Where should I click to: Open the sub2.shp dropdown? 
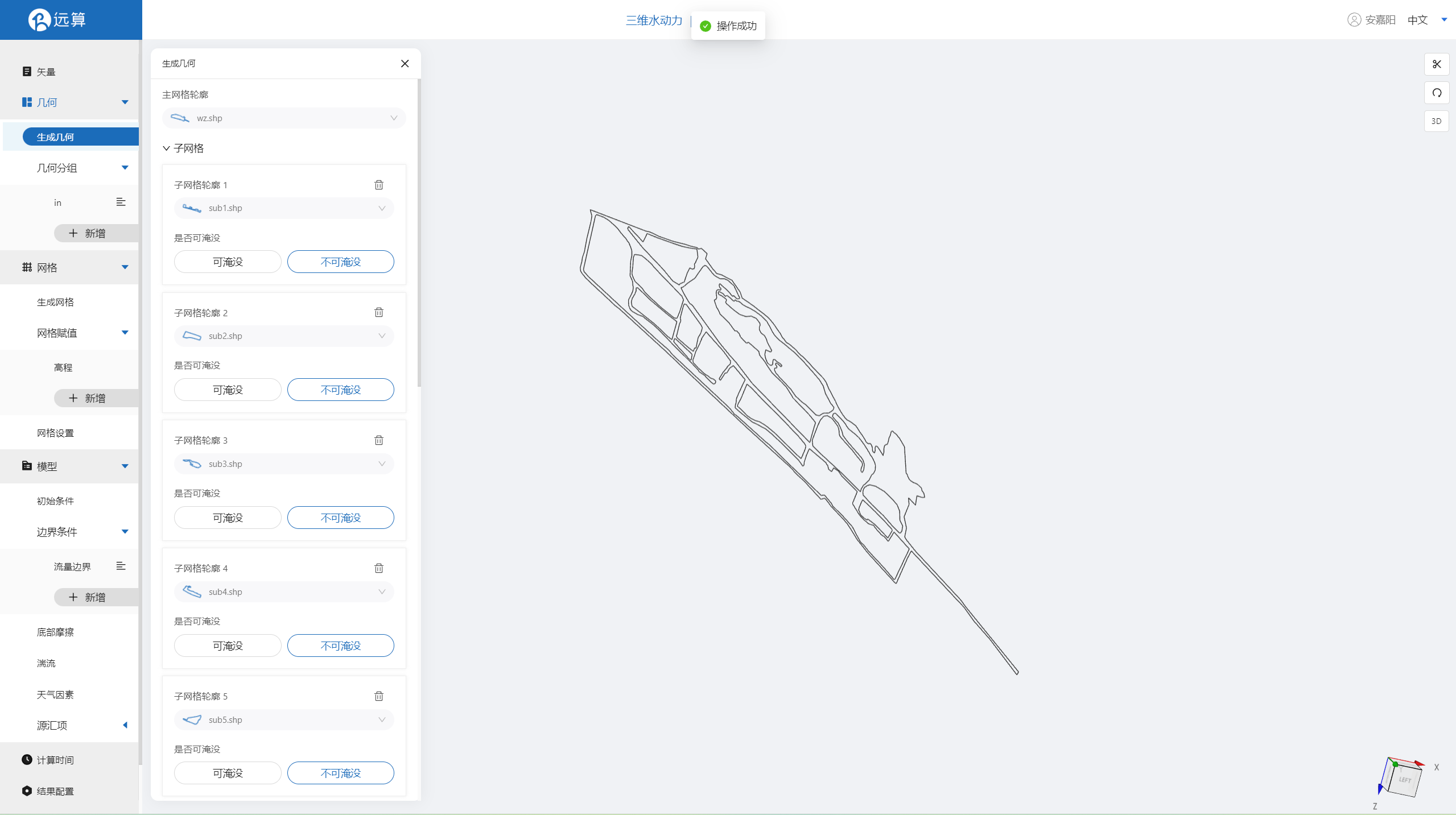[x=284, y=336]
